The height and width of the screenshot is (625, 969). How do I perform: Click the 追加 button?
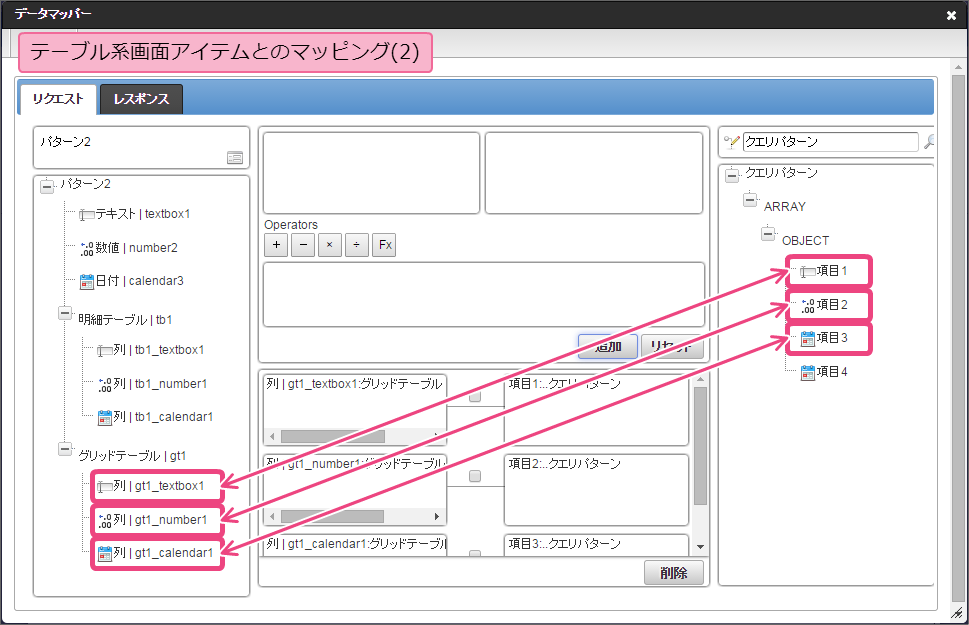(607, 346)
